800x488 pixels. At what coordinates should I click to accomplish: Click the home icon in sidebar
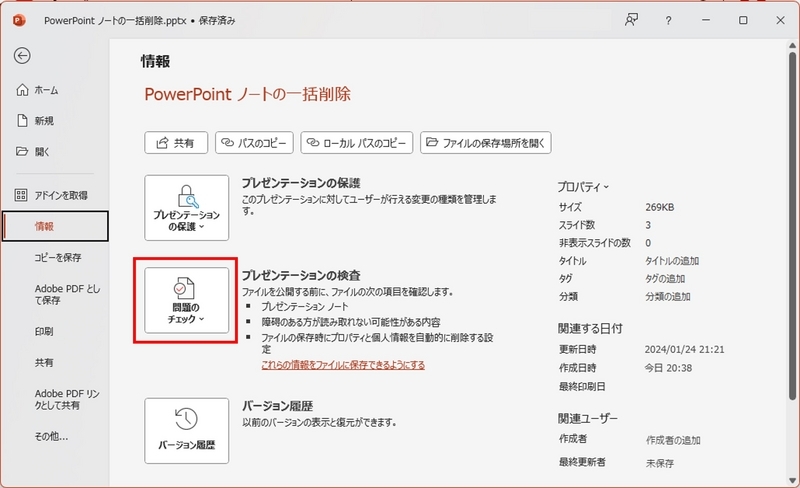(x=22, y=90)
